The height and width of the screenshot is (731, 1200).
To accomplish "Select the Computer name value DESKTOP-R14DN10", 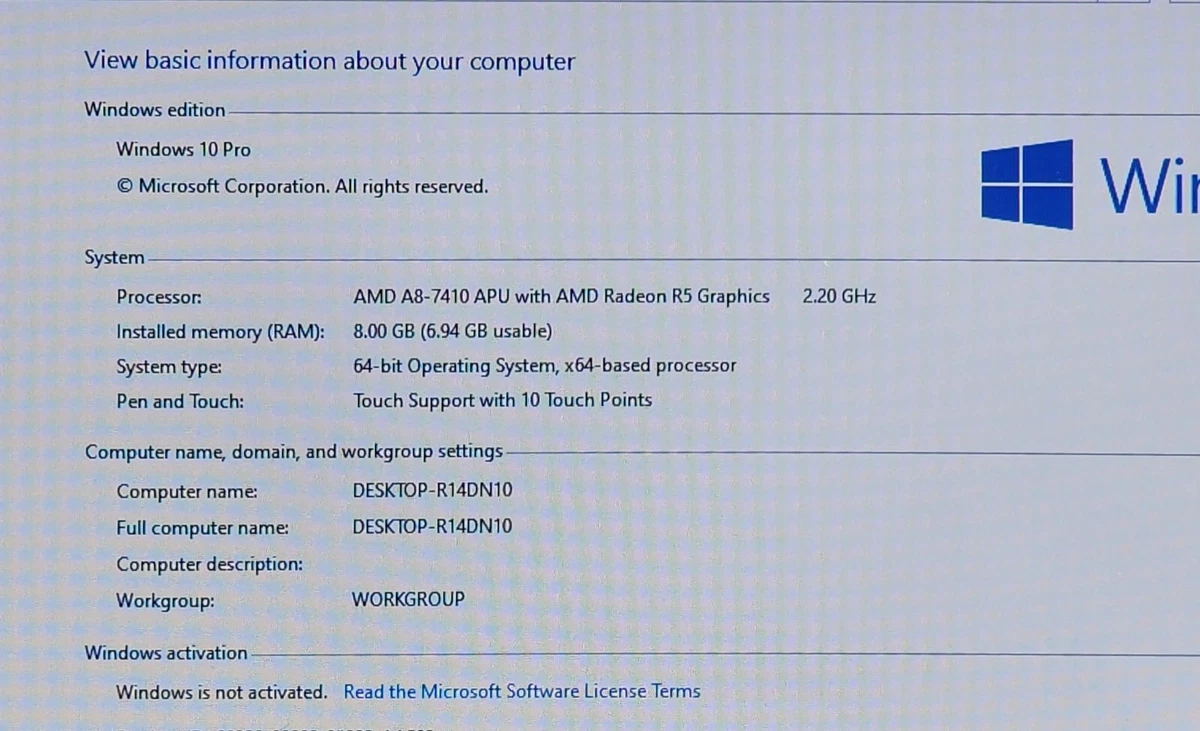I will click(x=432, y=491).
